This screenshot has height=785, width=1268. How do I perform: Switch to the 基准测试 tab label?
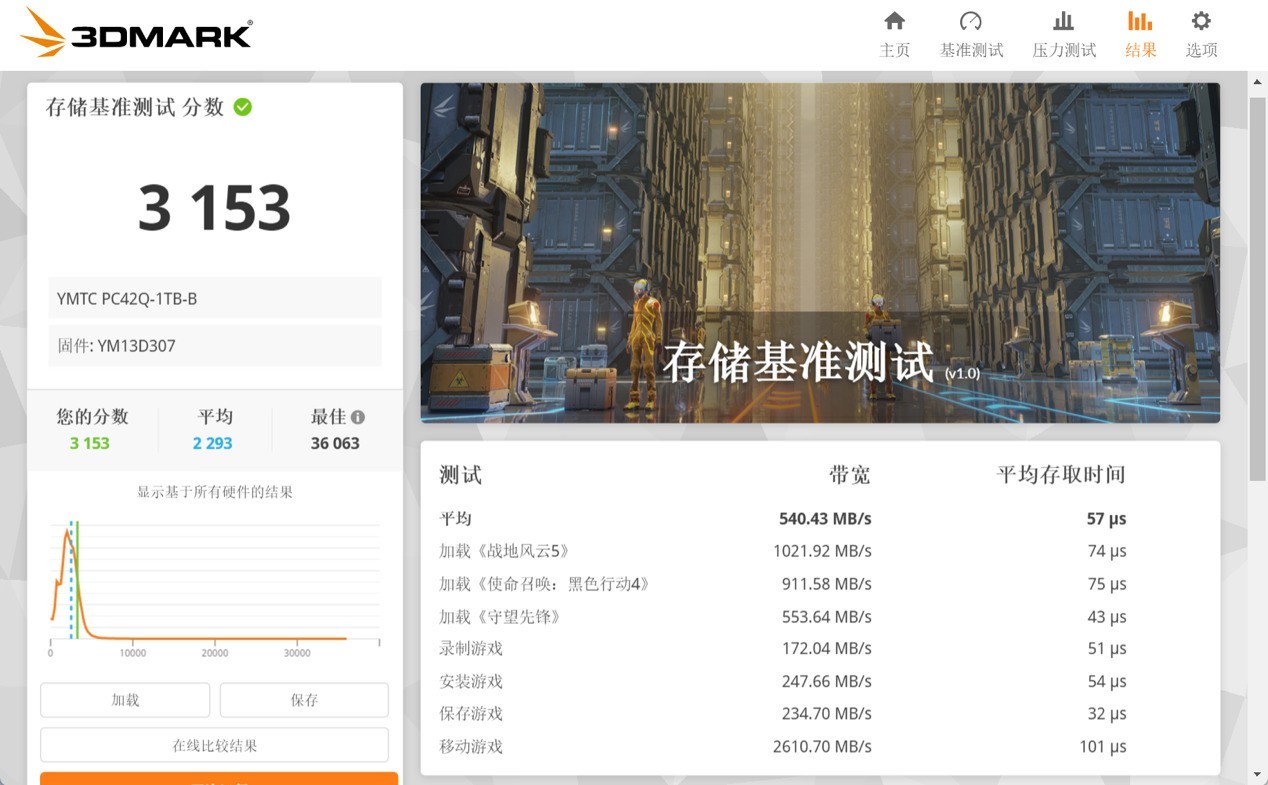point(971,50)
